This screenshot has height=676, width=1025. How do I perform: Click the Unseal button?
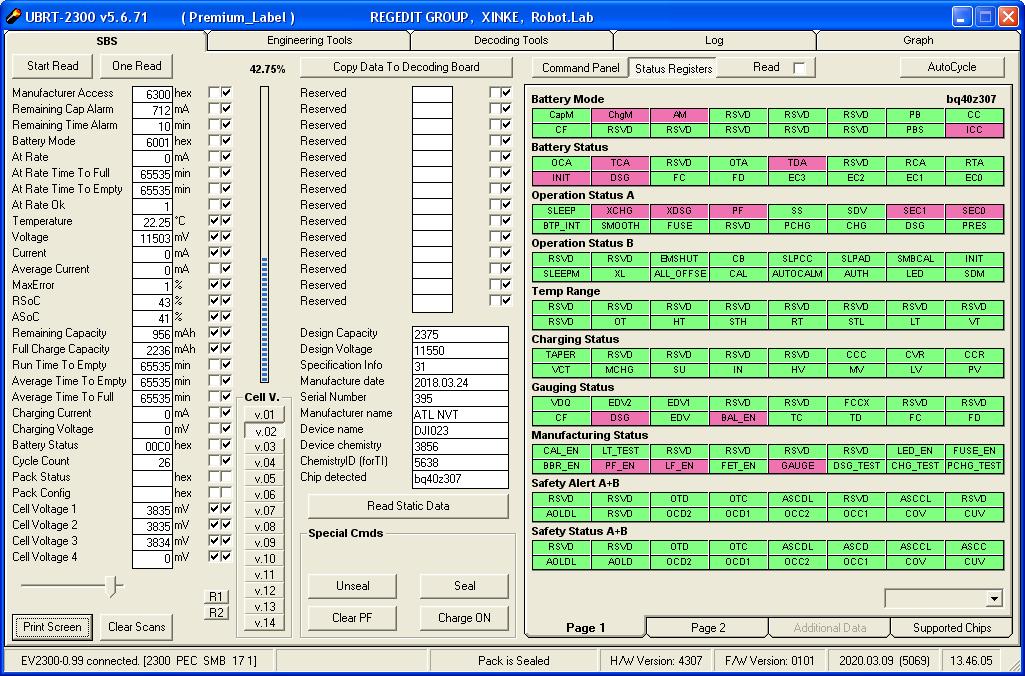tap(352, 586)
